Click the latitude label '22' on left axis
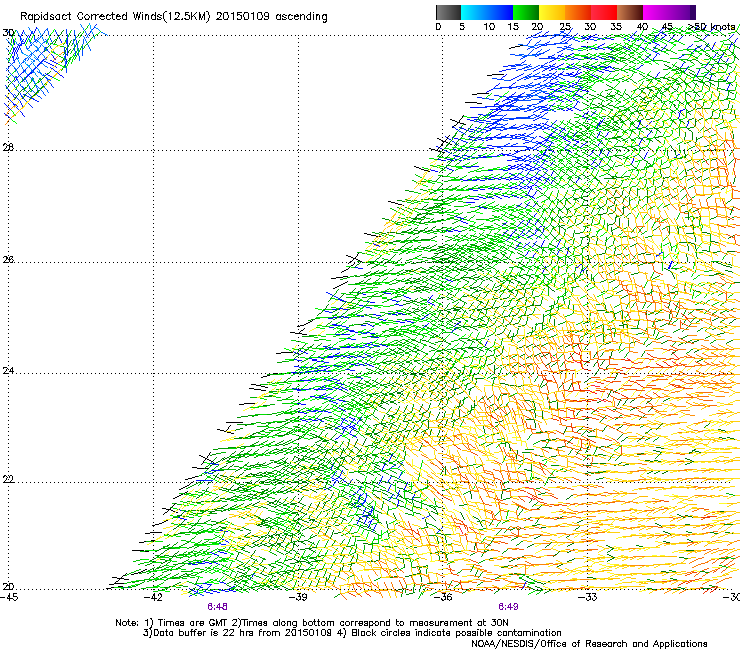740x650 pixels. click(x=8, y=480)
